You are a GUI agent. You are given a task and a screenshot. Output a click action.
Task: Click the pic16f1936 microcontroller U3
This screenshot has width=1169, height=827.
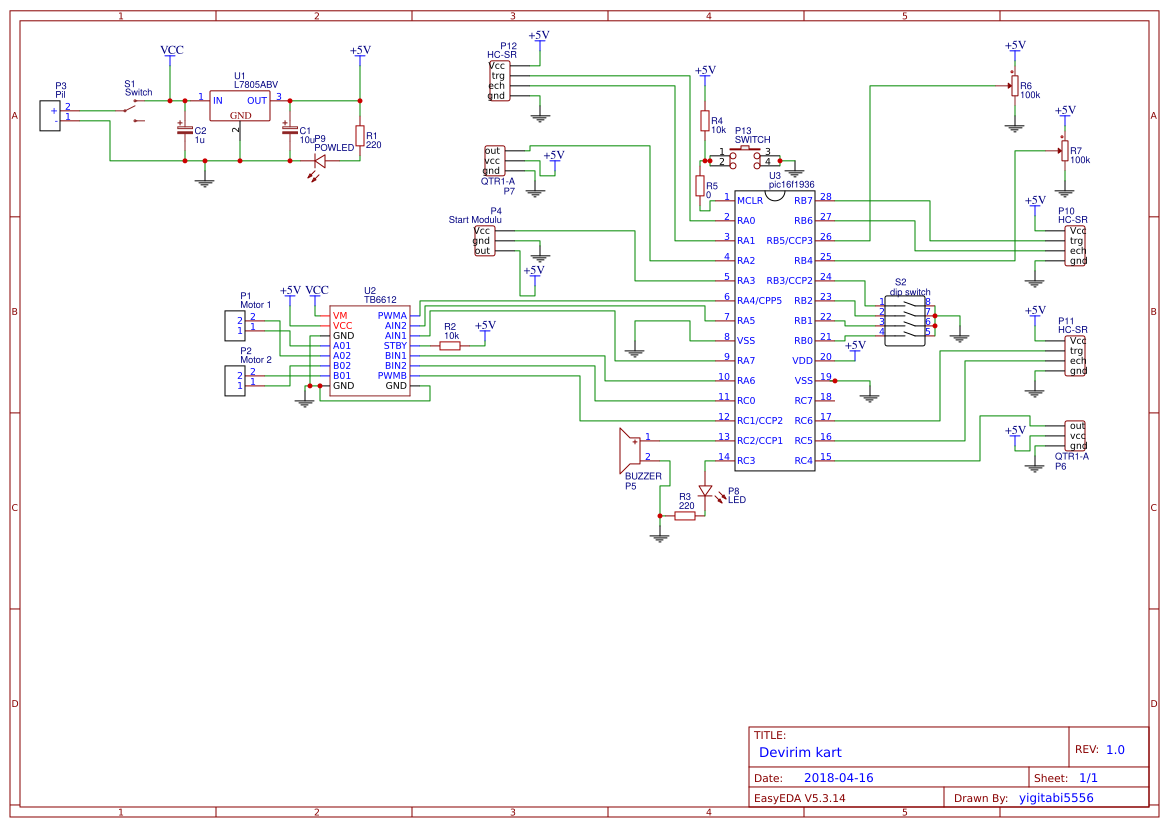775,330
